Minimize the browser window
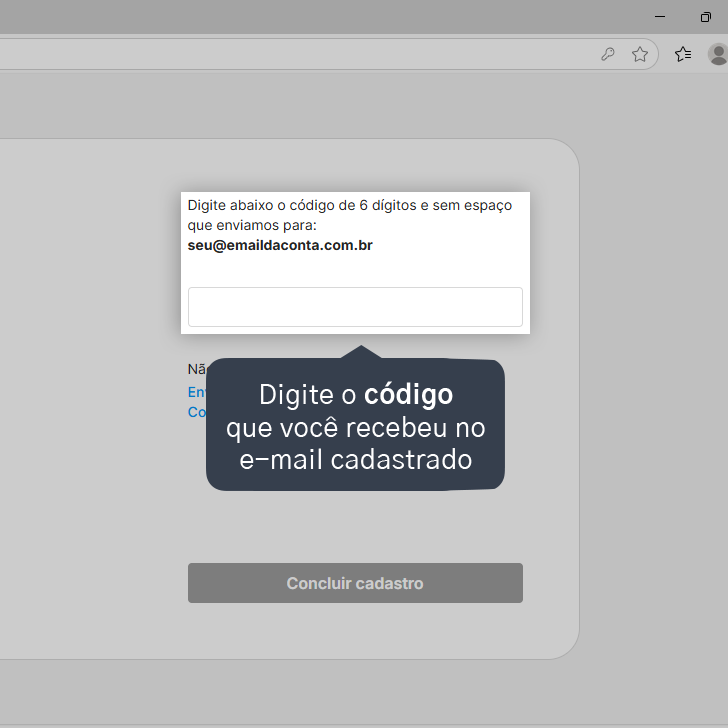The image size is (728, 728). coord(660,17)
